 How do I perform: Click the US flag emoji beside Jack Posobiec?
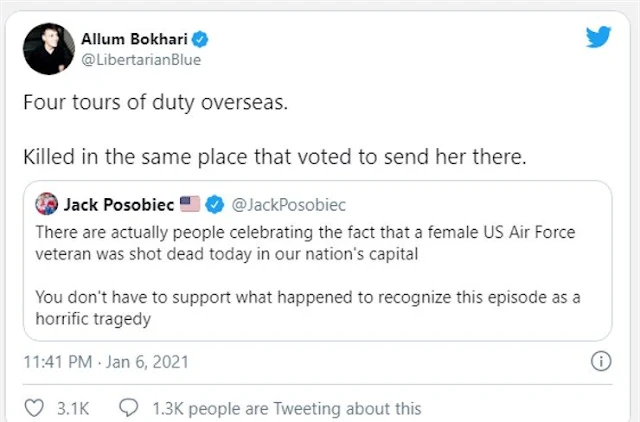tap(190, 205)
